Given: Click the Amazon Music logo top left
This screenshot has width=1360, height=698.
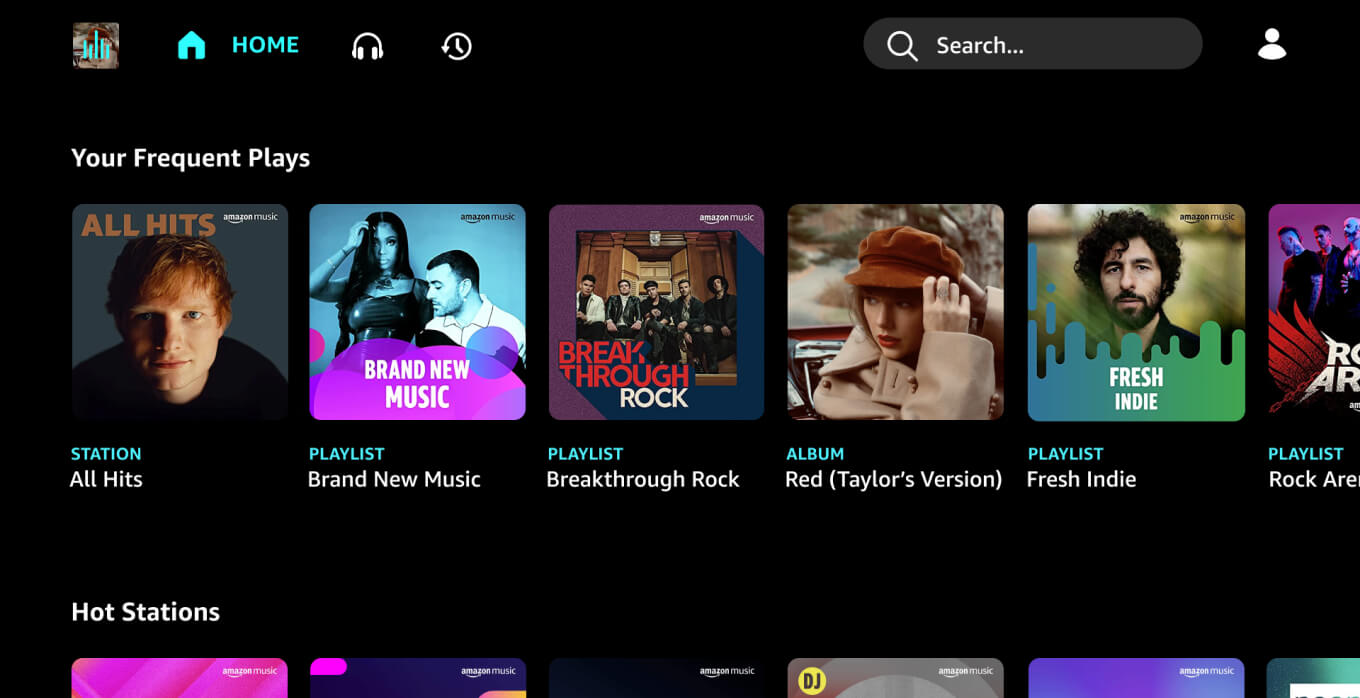Looking at the screenshot, I should [x=94, y=44].
